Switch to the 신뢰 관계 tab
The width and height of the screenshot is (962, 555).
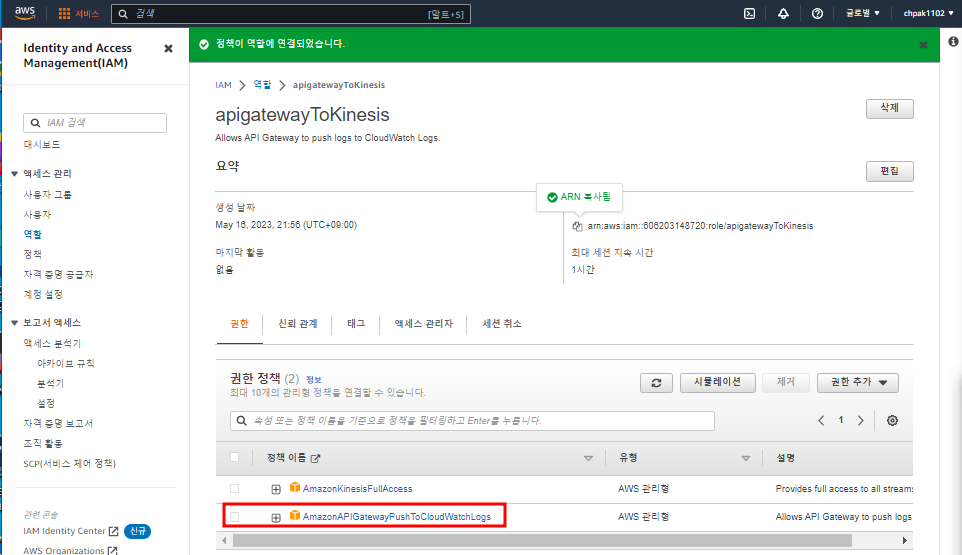point(298,324)
